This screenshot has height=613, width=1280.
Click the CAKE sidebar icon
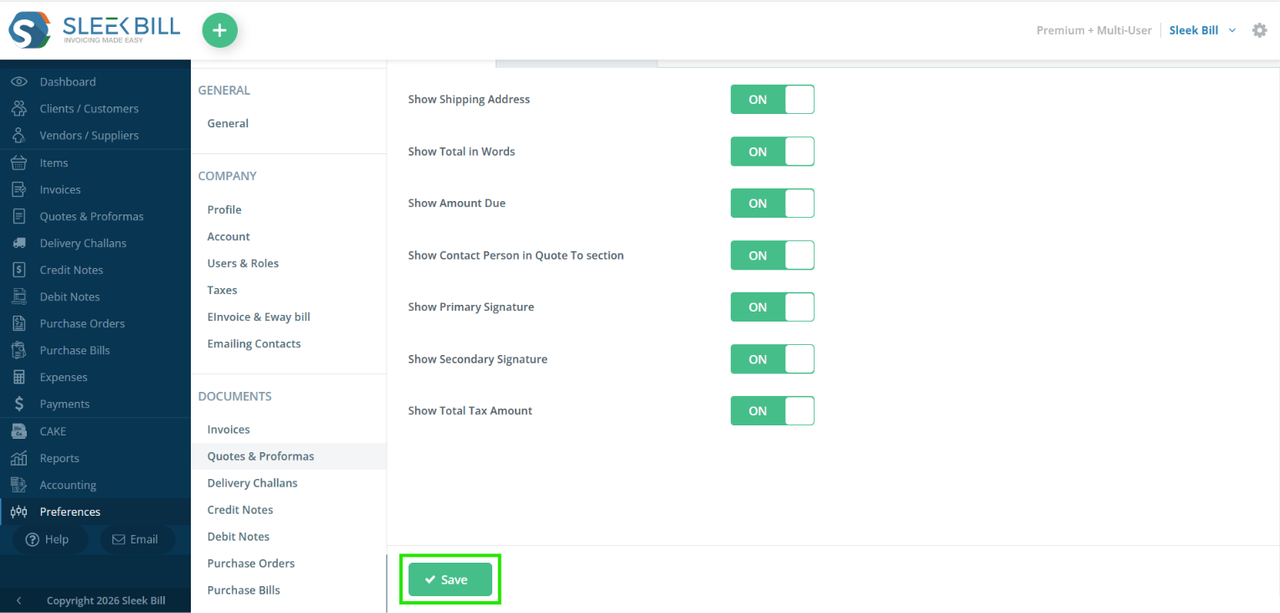click(x=19, y=431)
